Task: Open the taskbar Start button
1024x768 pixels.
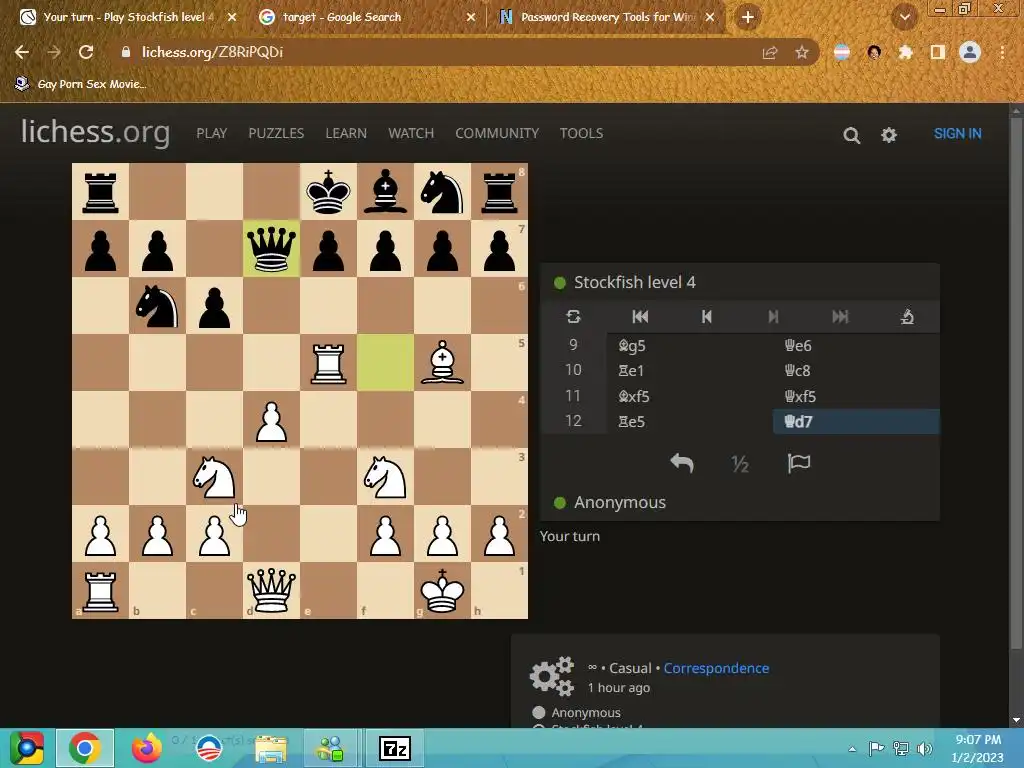Action: coord(26,748)
